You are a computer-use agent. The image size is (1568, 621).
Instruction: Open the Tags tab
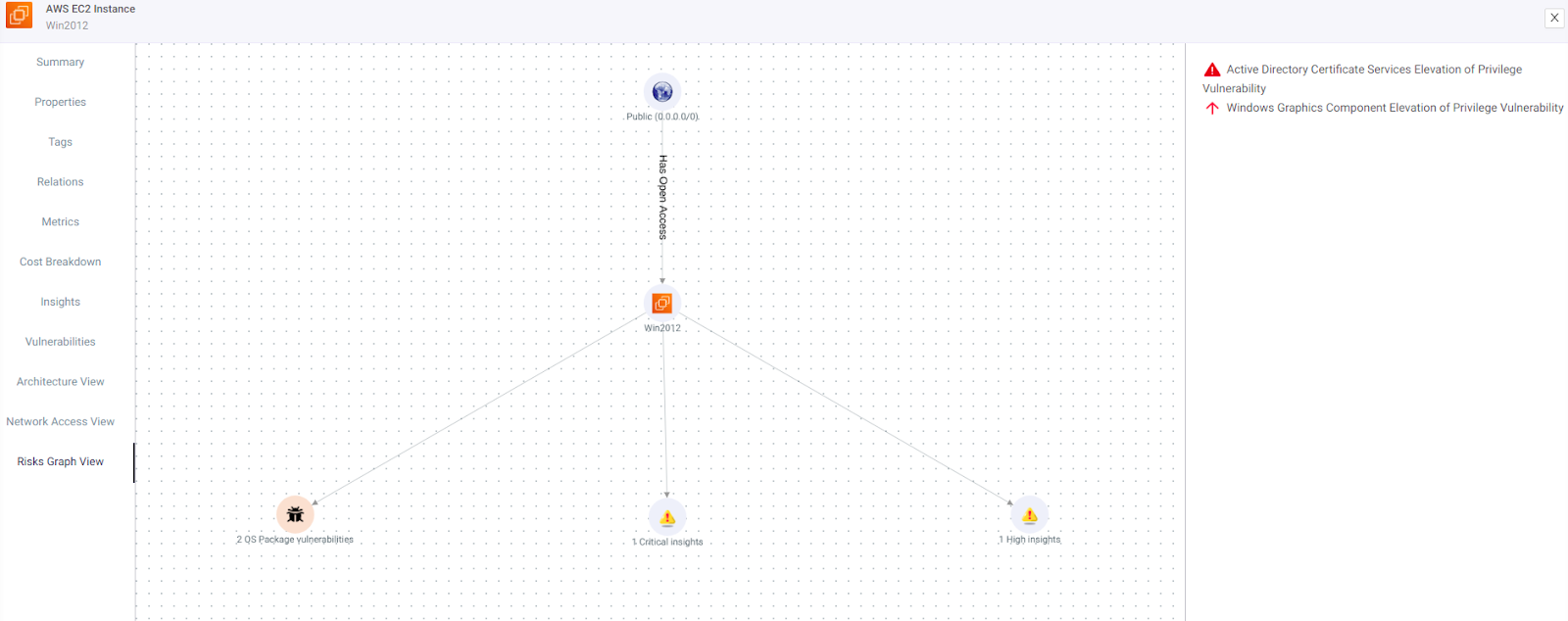(x=61, y=142)
